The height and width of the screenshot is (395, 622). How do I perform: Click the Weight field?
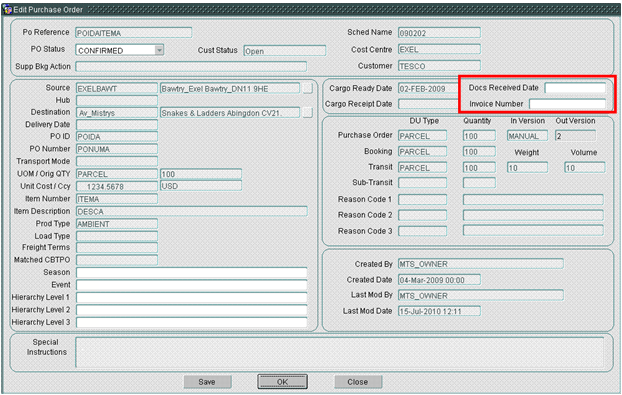(x=527, y=167)
